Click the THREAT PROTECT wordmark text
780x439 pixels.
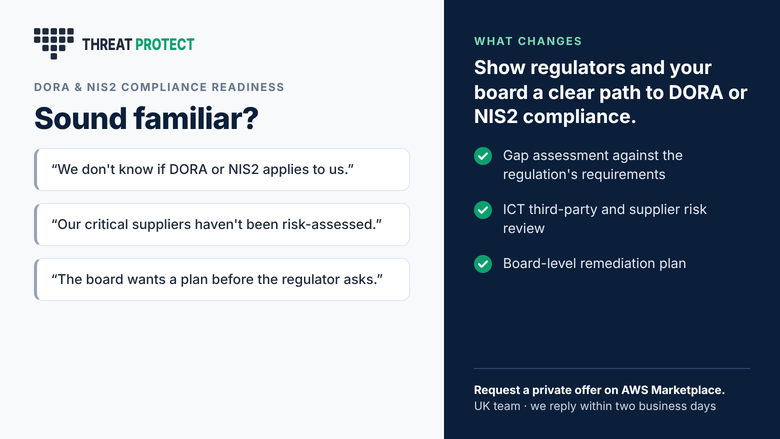[x=138, y=44]
